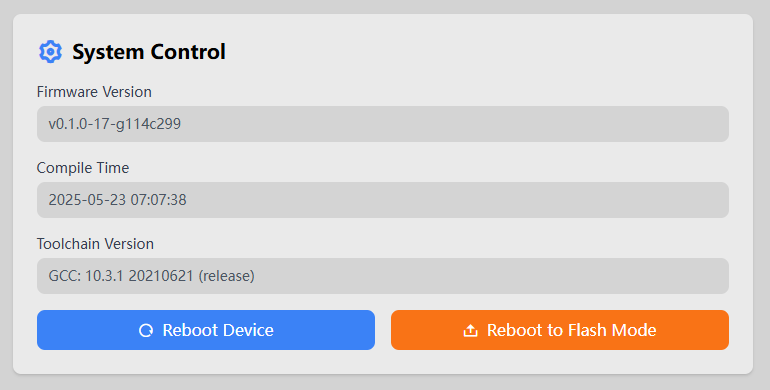The width and height of the screenshot is (770, 390).
Task: Click the circular reboot arrow icon
Action: tap(146, 331)
